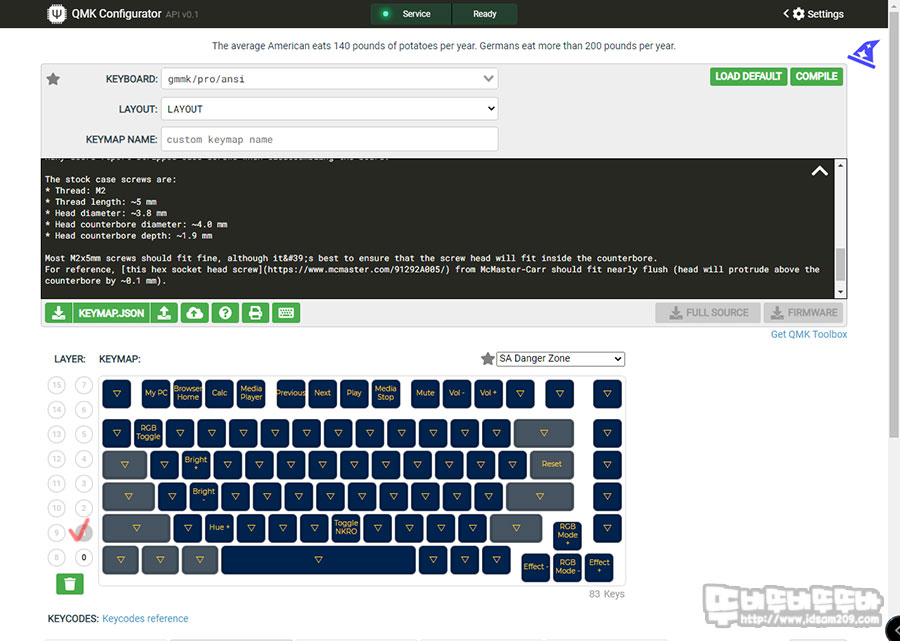Open the KEYBOARD gmmk/pro/ansi dropdown

[329, 79]
